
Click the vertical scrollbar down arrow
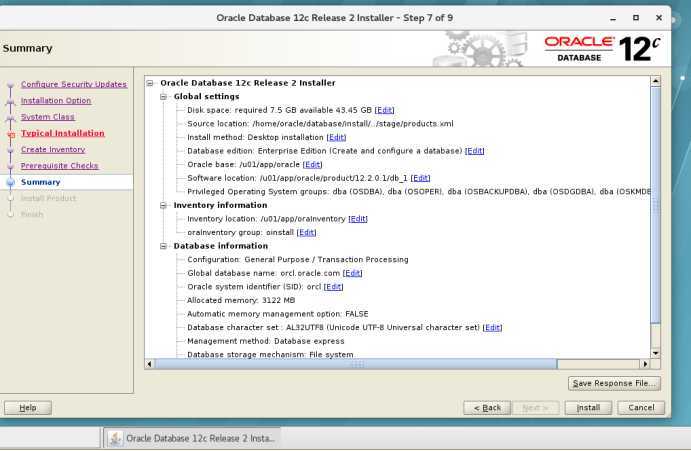click(655, 353)
